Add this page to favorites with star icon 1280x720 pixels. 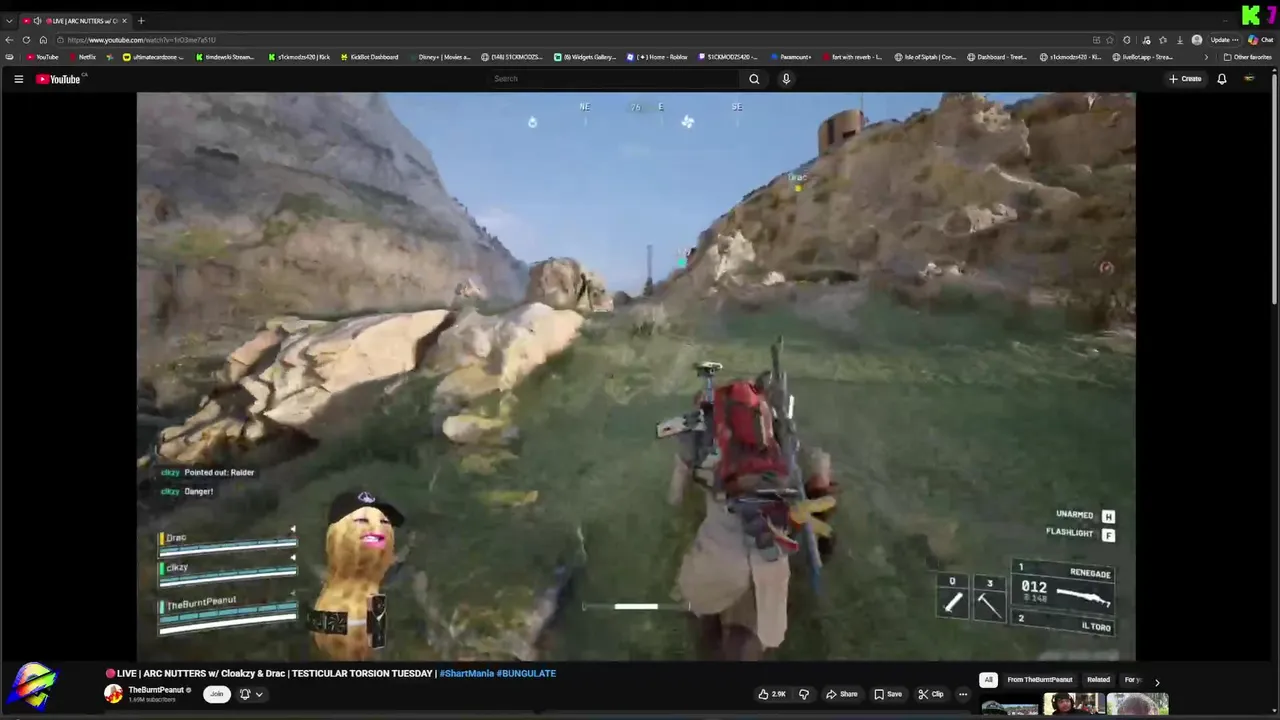(1111, 40)
